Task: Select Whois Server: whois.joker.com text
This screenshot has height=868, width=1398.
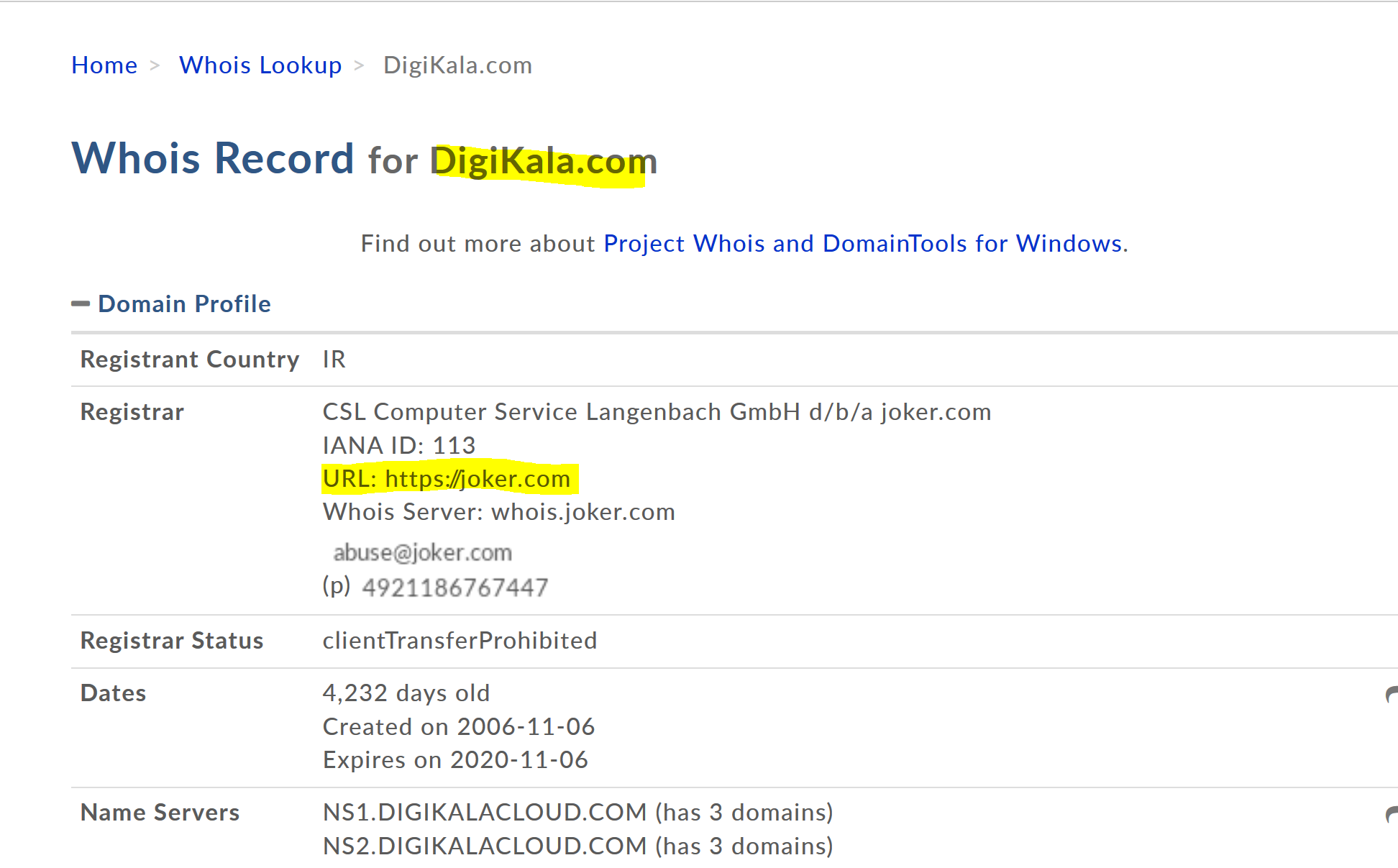Action: (499, 512)
